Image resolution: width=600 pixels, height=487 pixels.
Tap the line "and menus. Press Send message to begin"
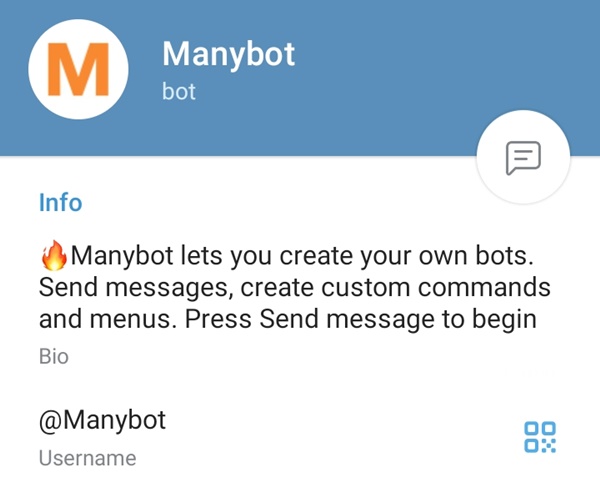point(287,319)
